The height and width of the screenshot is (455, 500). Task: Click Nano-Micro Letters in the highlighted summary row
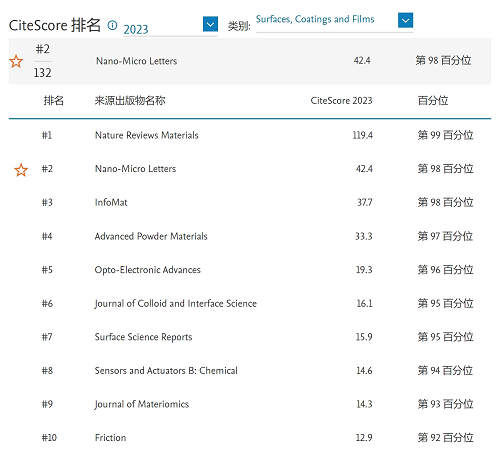136,61
